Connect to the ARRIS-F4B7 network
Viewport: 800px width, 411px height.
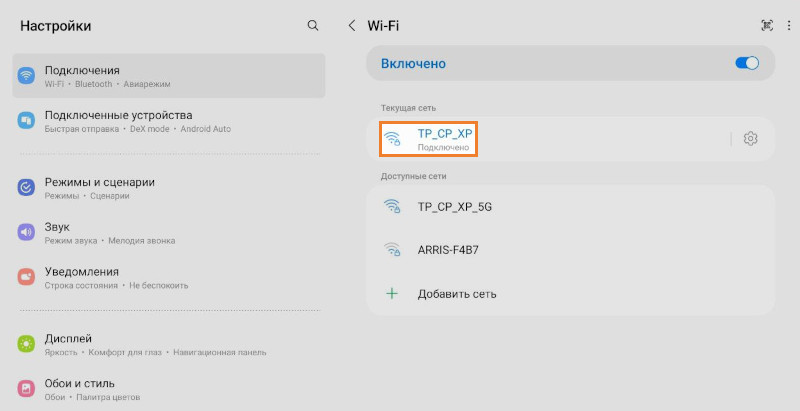pyautogui.click(x=447, y=250)
